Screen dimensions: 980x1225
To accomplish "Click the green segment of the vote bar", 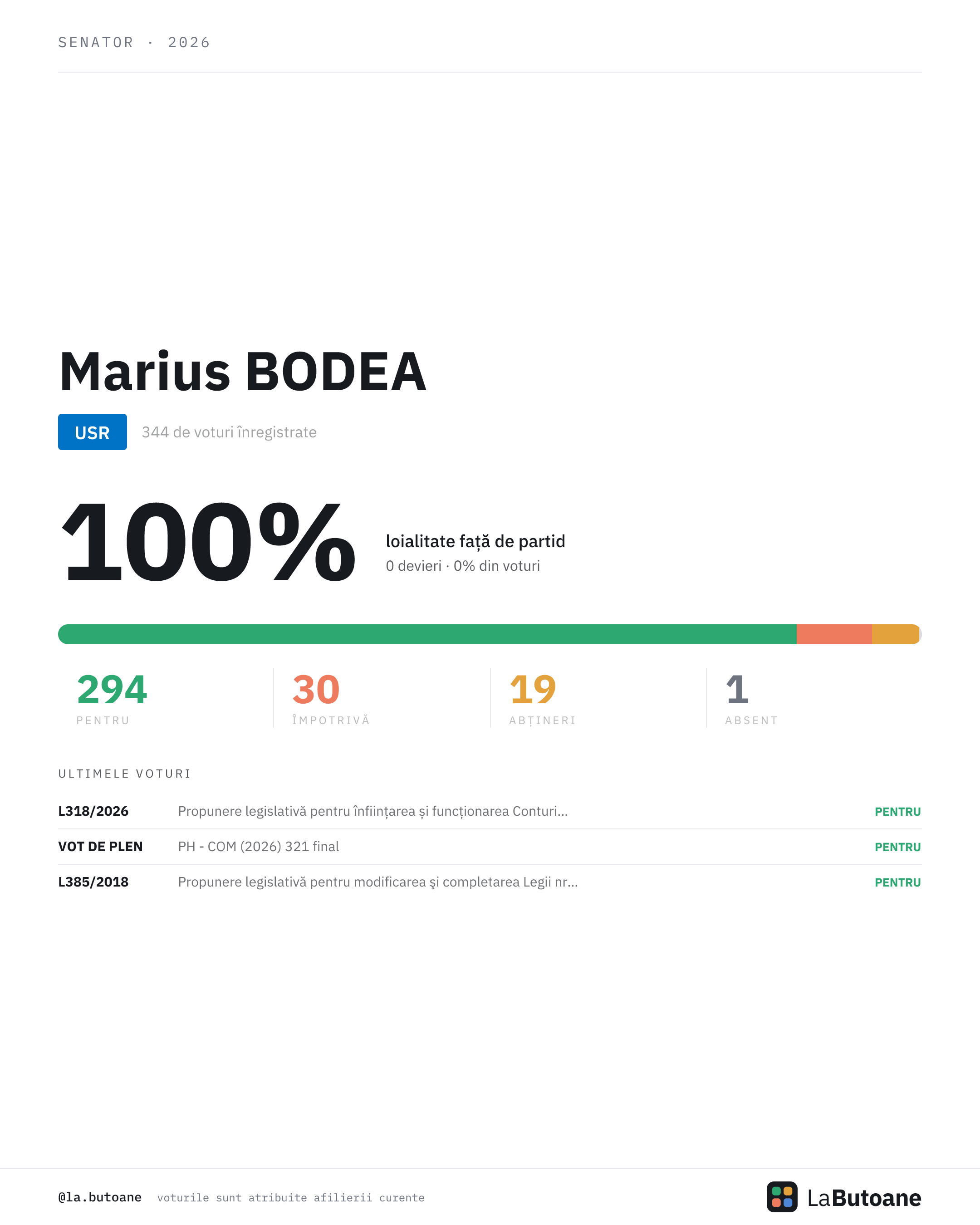I will point(427,634).
